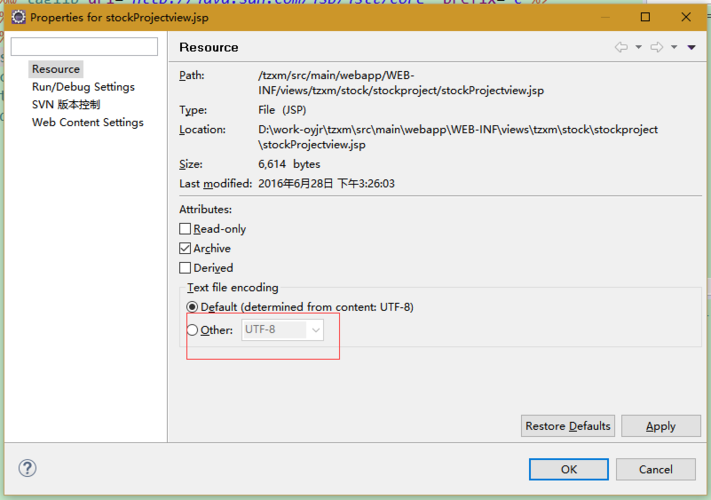
Task: Click the Eclipse icon in the title bar
Action: coord(19,18)
